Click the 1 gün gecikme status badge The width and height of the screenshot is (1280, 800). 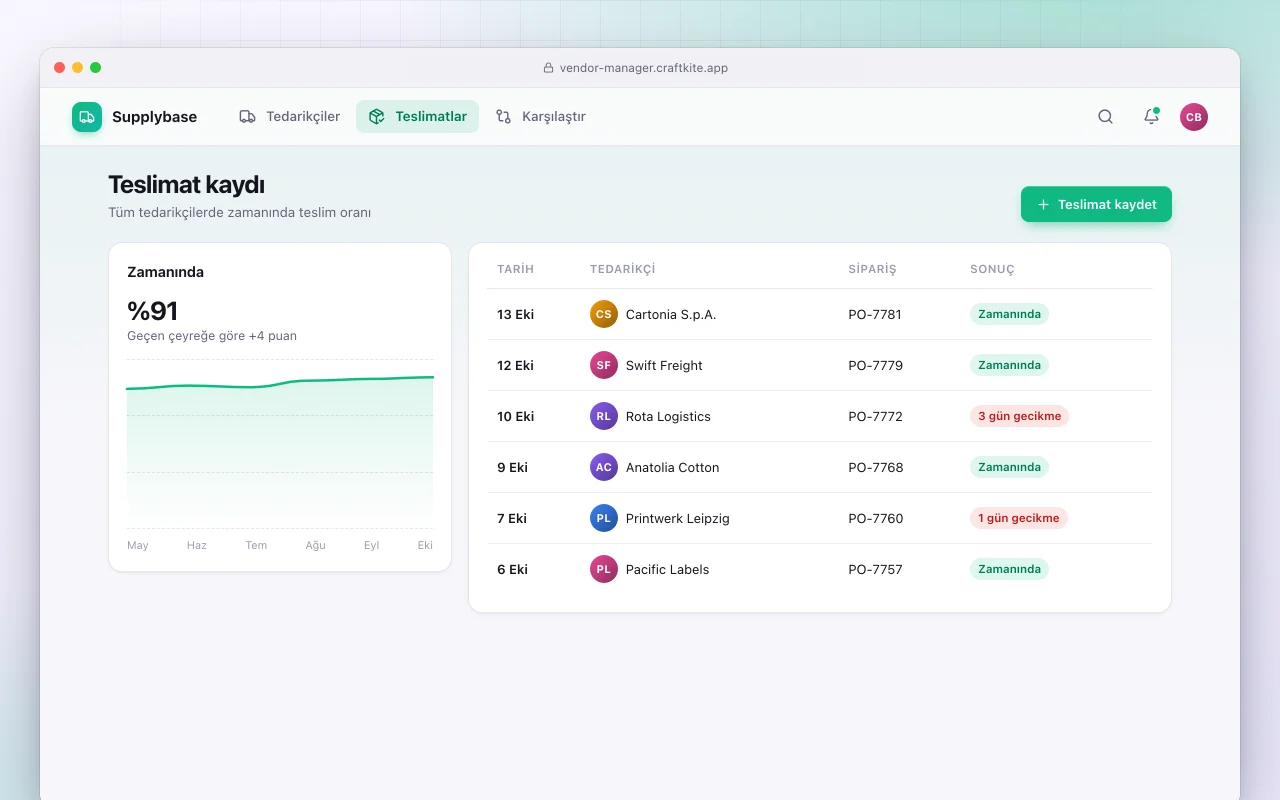click(x=1019, y=518)
